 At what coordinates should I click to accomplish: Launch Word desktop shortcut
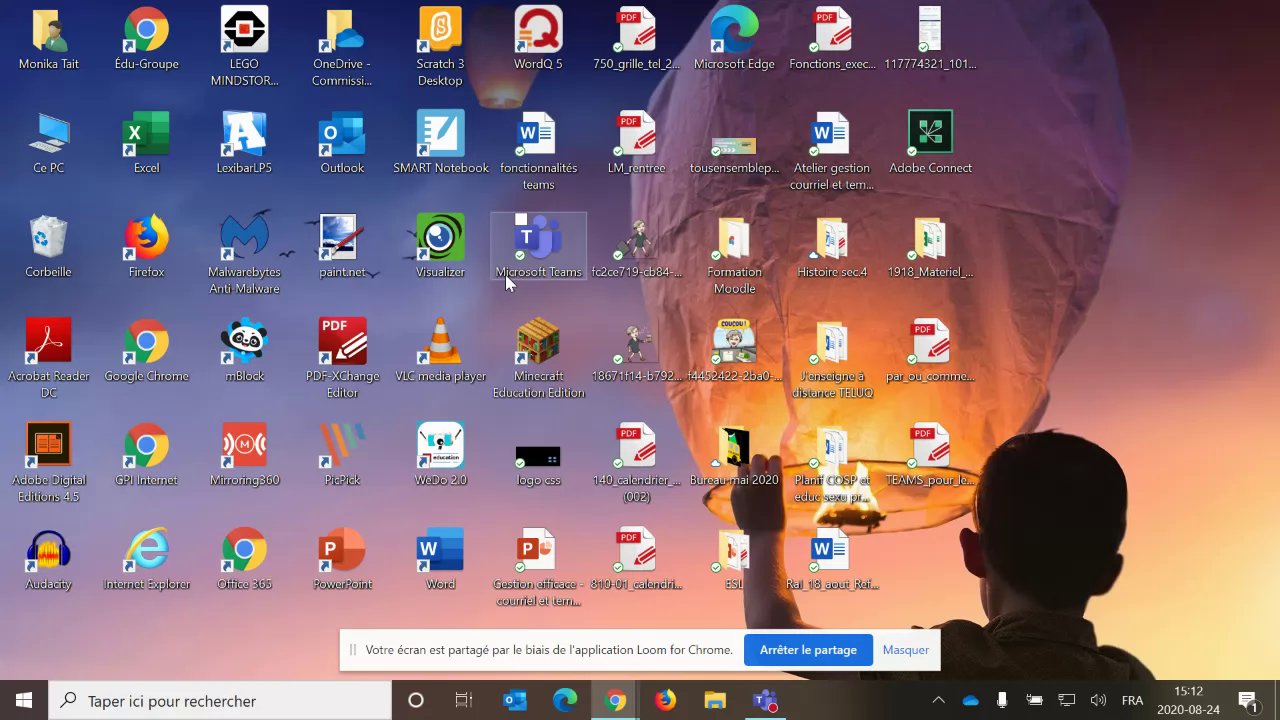point(440,560)
